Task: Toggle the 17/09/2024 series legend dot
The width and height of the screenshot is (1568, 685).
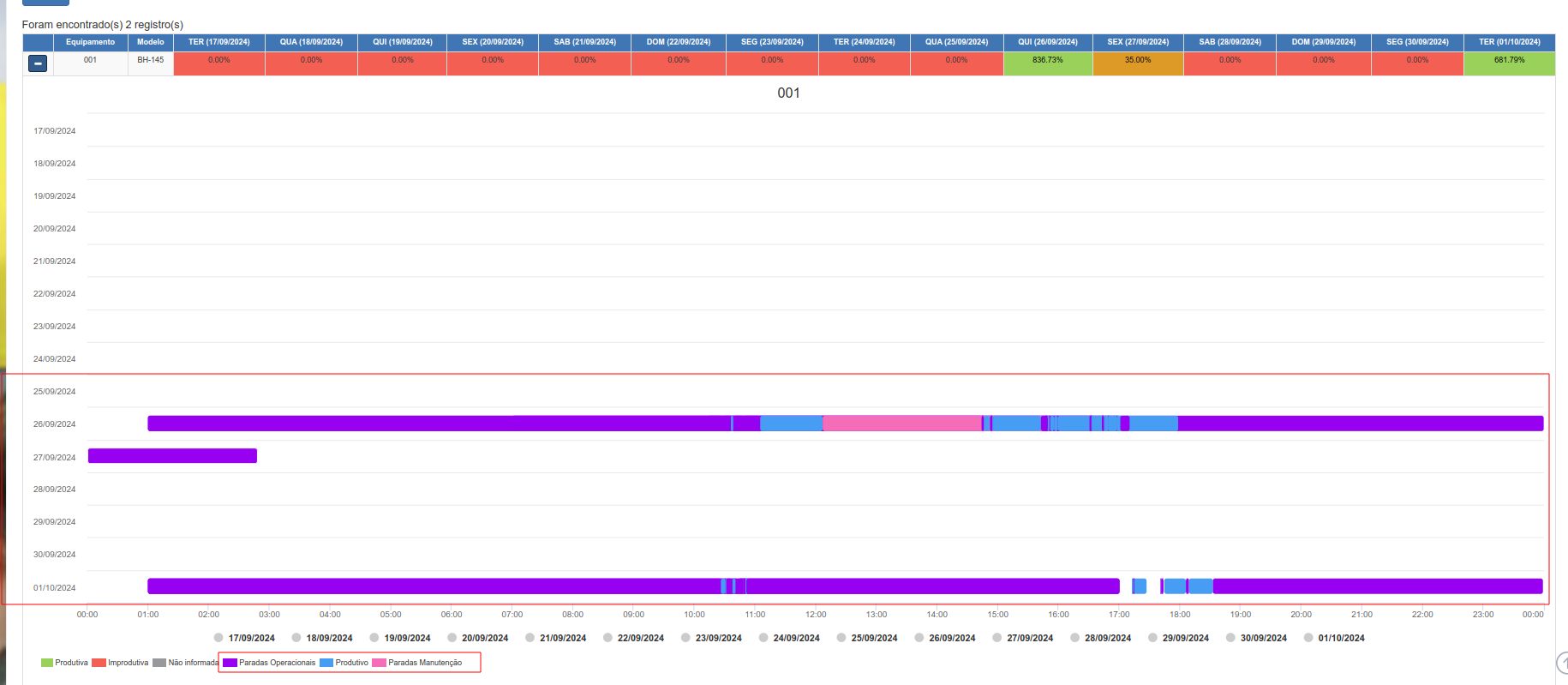Action: click(x=218, y=638)
